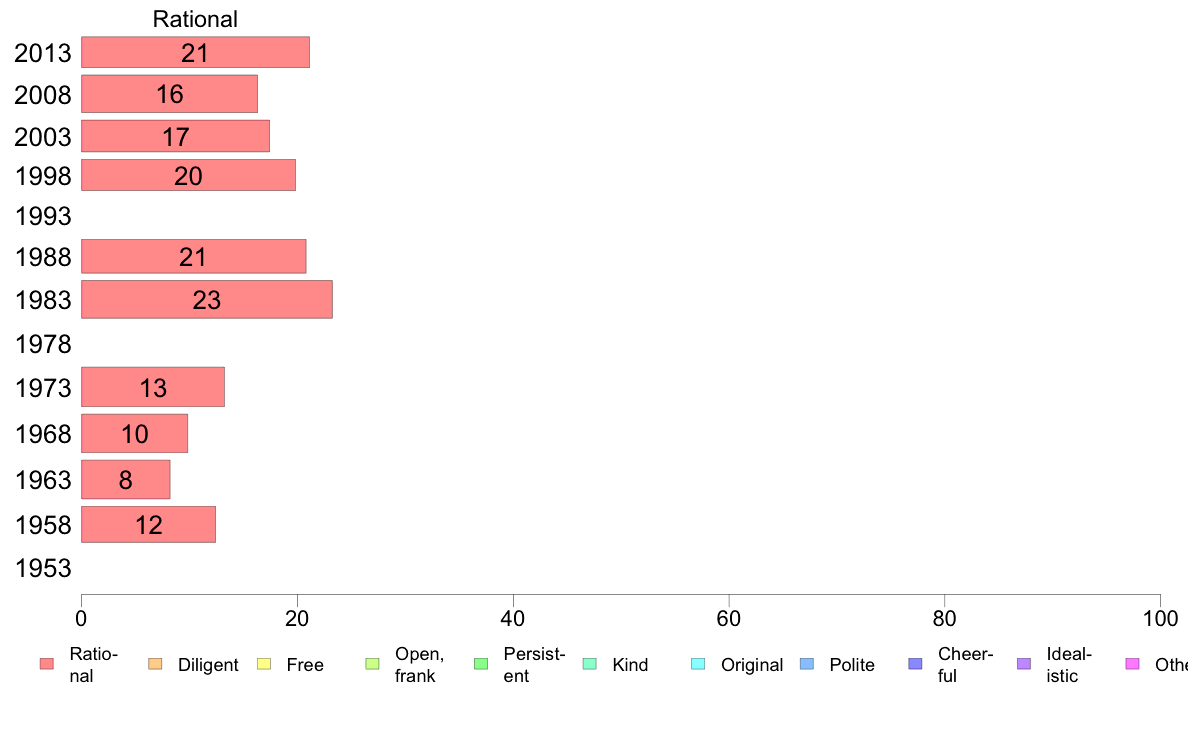Click the Original cyan legend swatch
The image size is (1188, 736).
click(699, 664)
